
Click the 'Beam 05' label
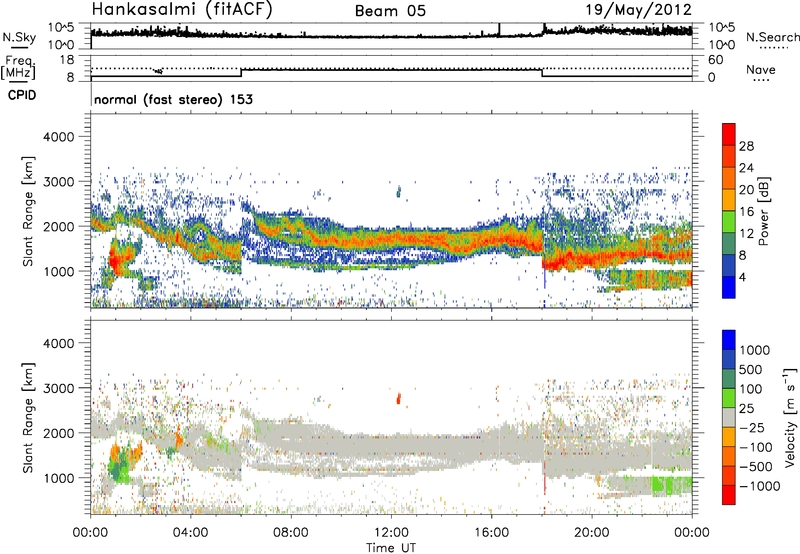coord(390,11)
